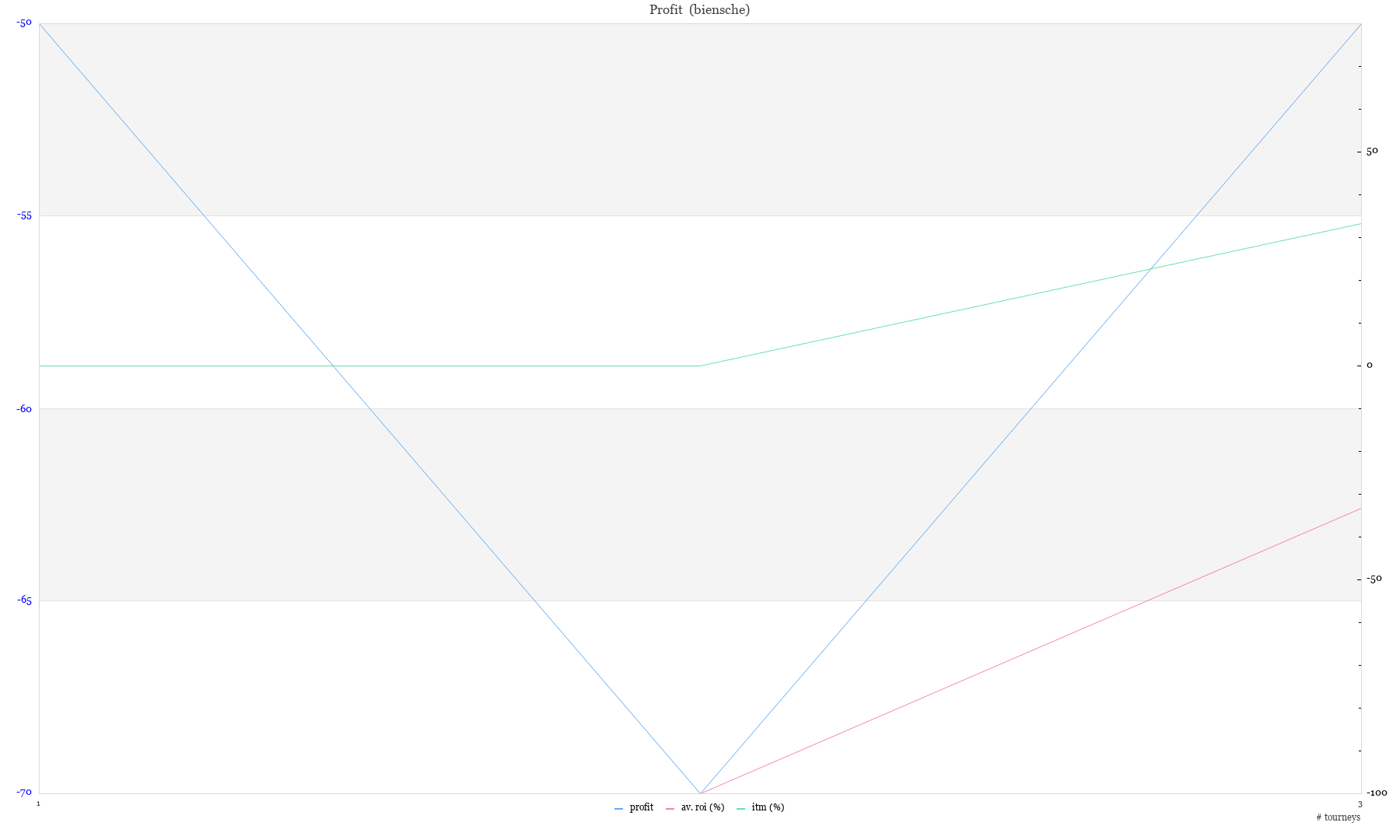
Task: Click the -100 label on right axis
Action: [1376, 793]
